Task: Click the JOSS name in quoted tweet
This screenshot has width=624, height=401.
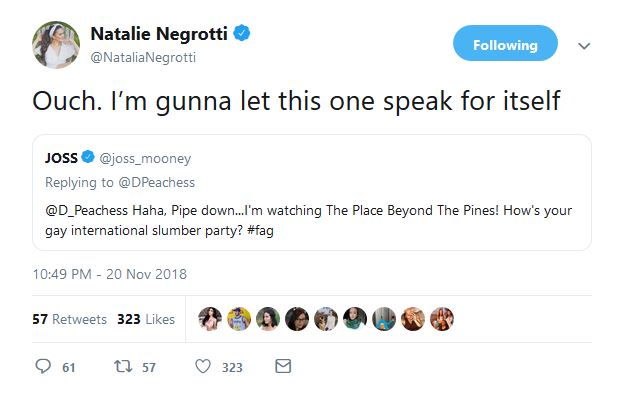Action: pos(61,158)
